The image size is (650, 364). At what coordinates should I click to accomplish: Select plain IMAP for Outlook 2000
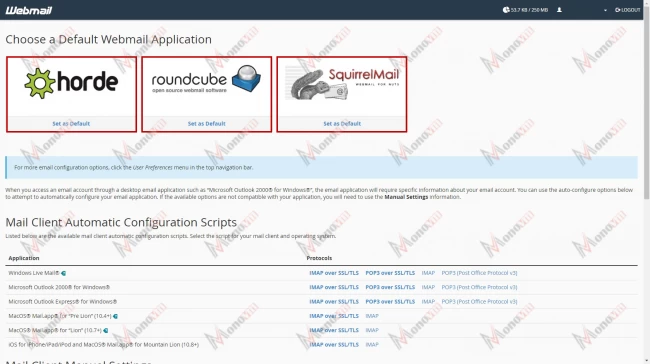[x=428, y=287]
